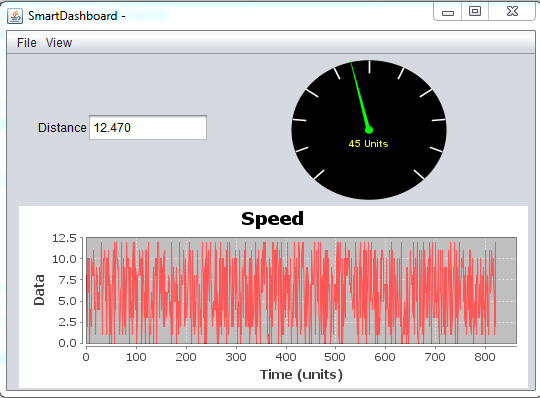Open the File menu
The image size is (540, 398).
(x=27, y=43)
